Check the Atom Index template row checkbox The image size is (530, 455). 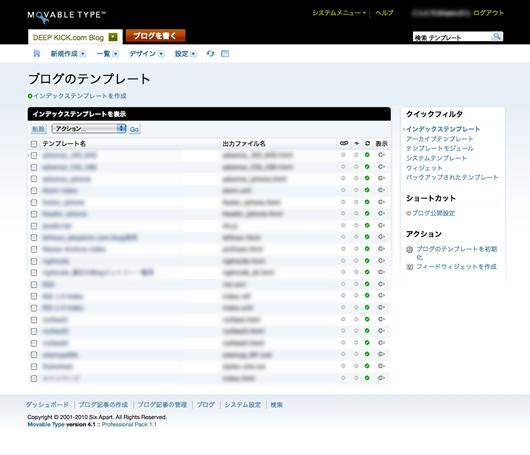click(x=34, y=191)
